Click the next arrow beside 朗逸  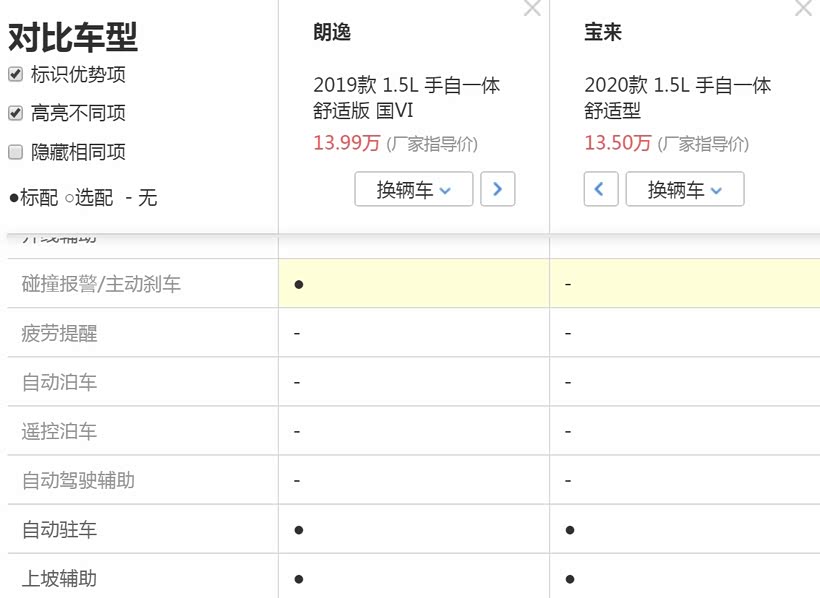[x=497, y=189]
